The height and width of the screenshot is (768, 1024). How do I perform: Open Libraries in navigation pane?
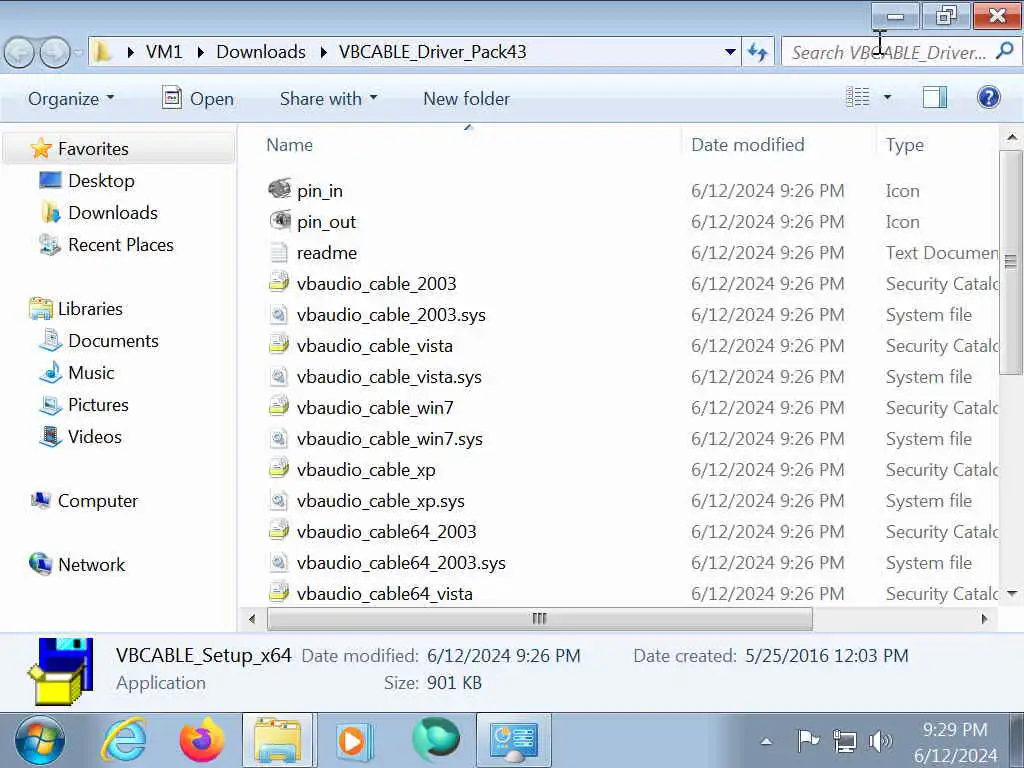click(x=90, y=308)
